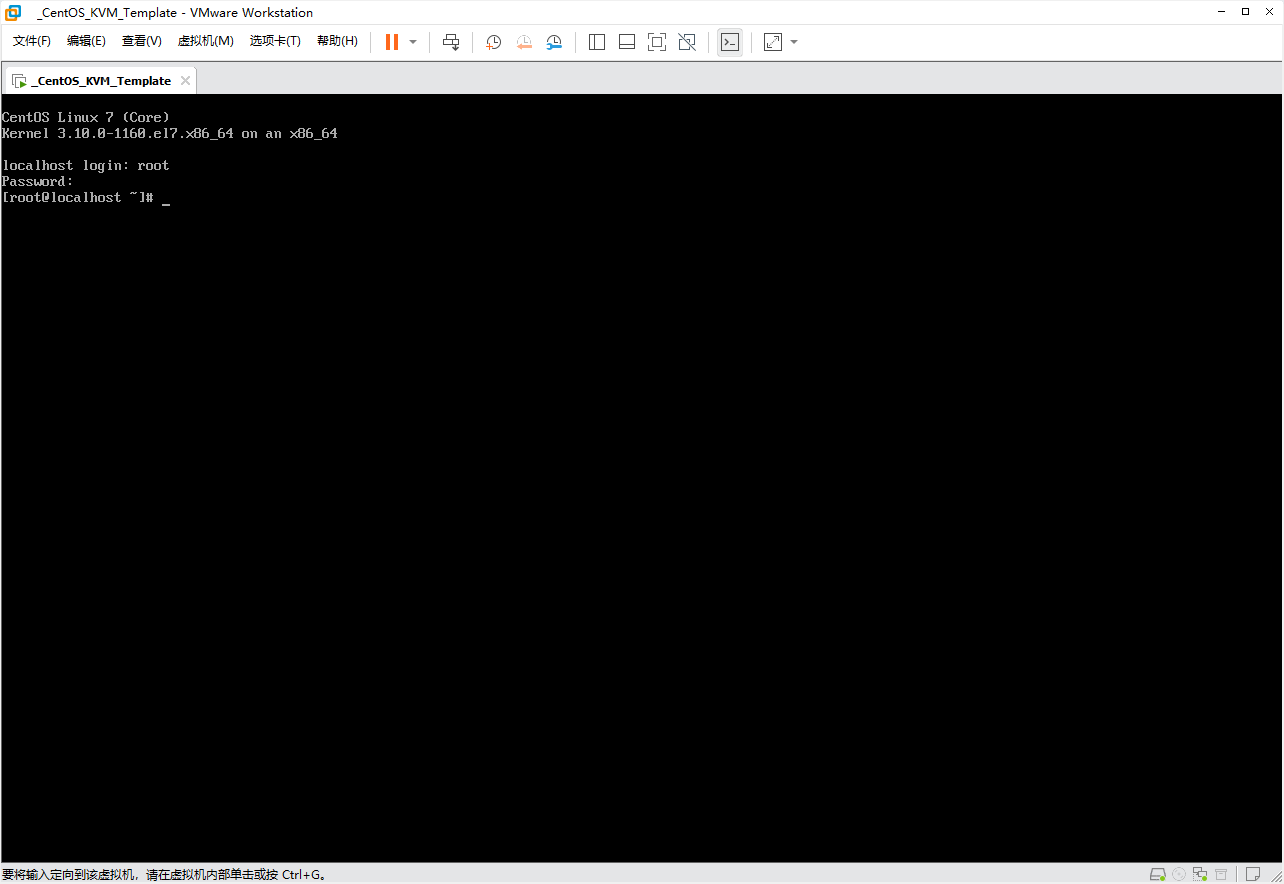Open the 选项卡(T) menu
This screenshot has height=884, width=1284.
[x=275, y=41]
